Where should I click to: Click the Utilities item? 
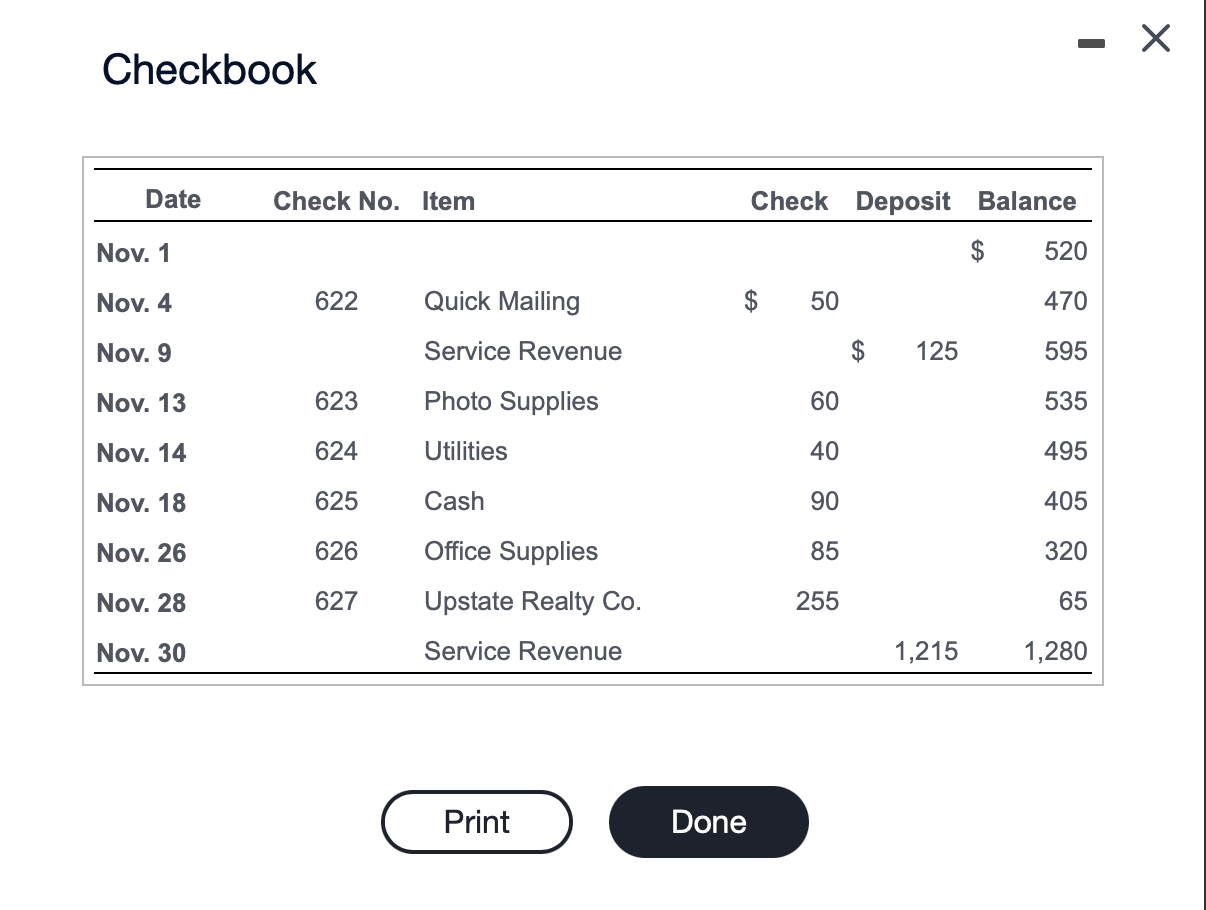click(x=465, y=451)
